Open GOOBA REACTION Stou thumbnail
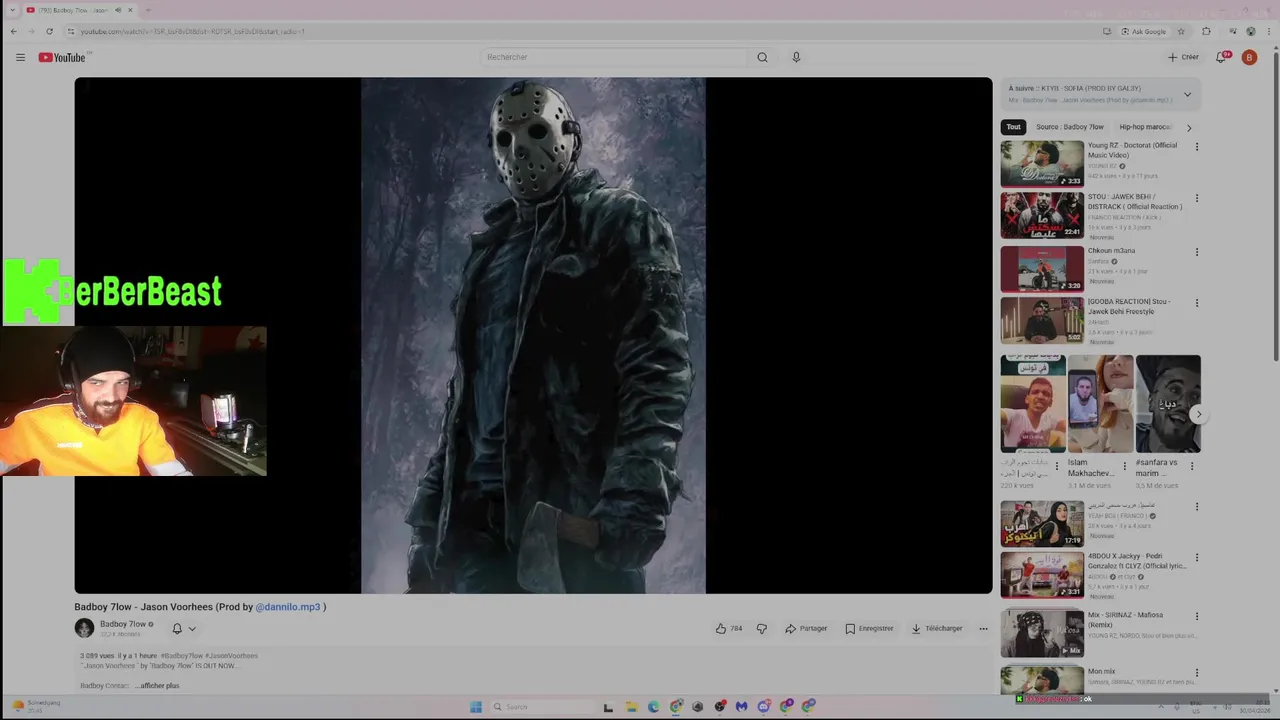1280x720 pixels. point(1042,320)
